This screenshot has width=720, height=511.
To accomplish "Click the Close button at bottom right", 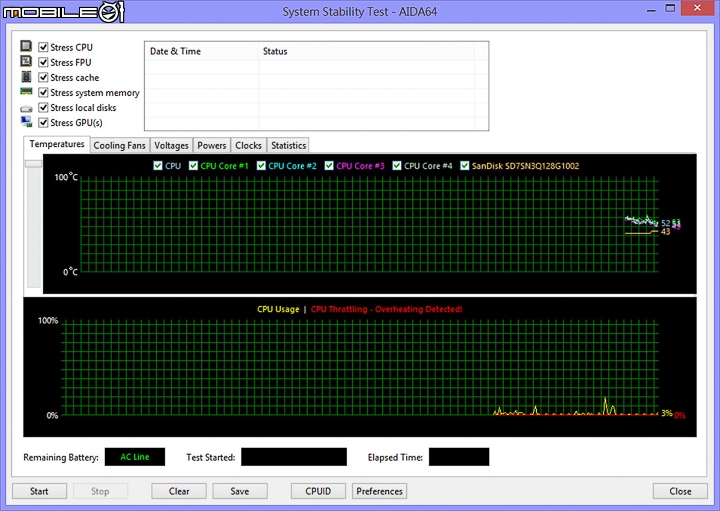I will (x=680, y=491).
